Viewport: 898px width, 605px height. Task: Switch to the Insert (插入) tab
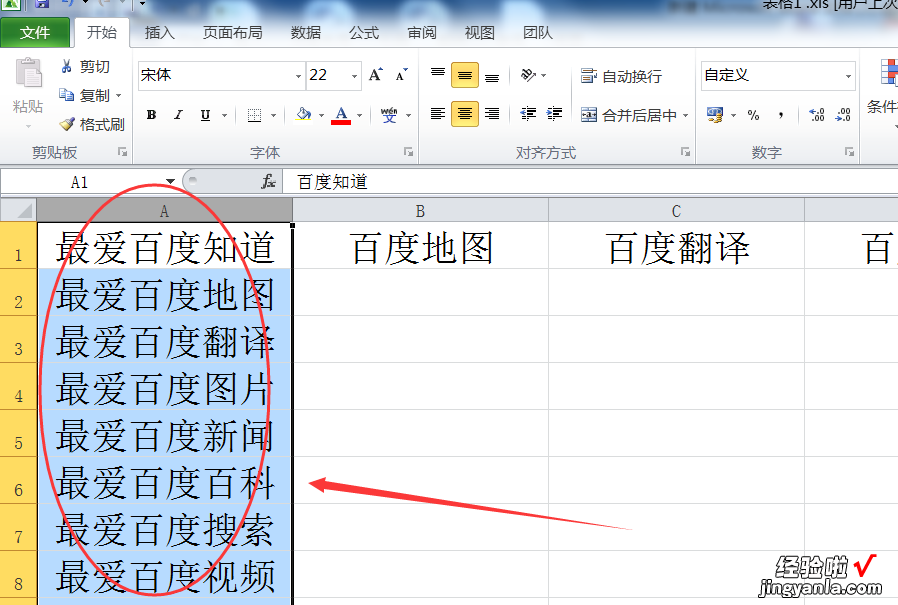tap(159, 33)
